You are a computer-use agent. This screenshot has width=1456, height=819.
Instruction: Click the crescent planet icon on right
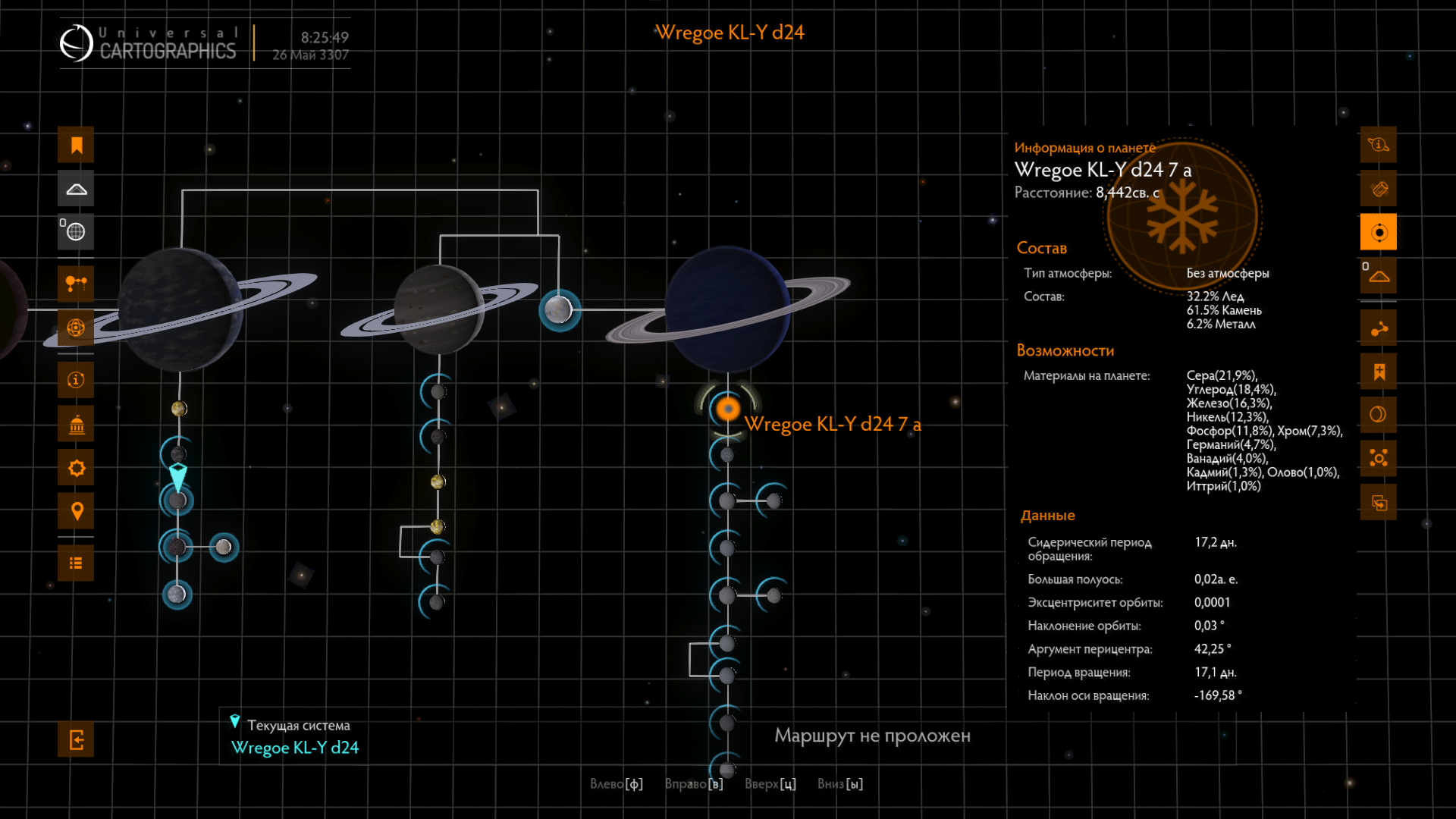[1379, 415]
